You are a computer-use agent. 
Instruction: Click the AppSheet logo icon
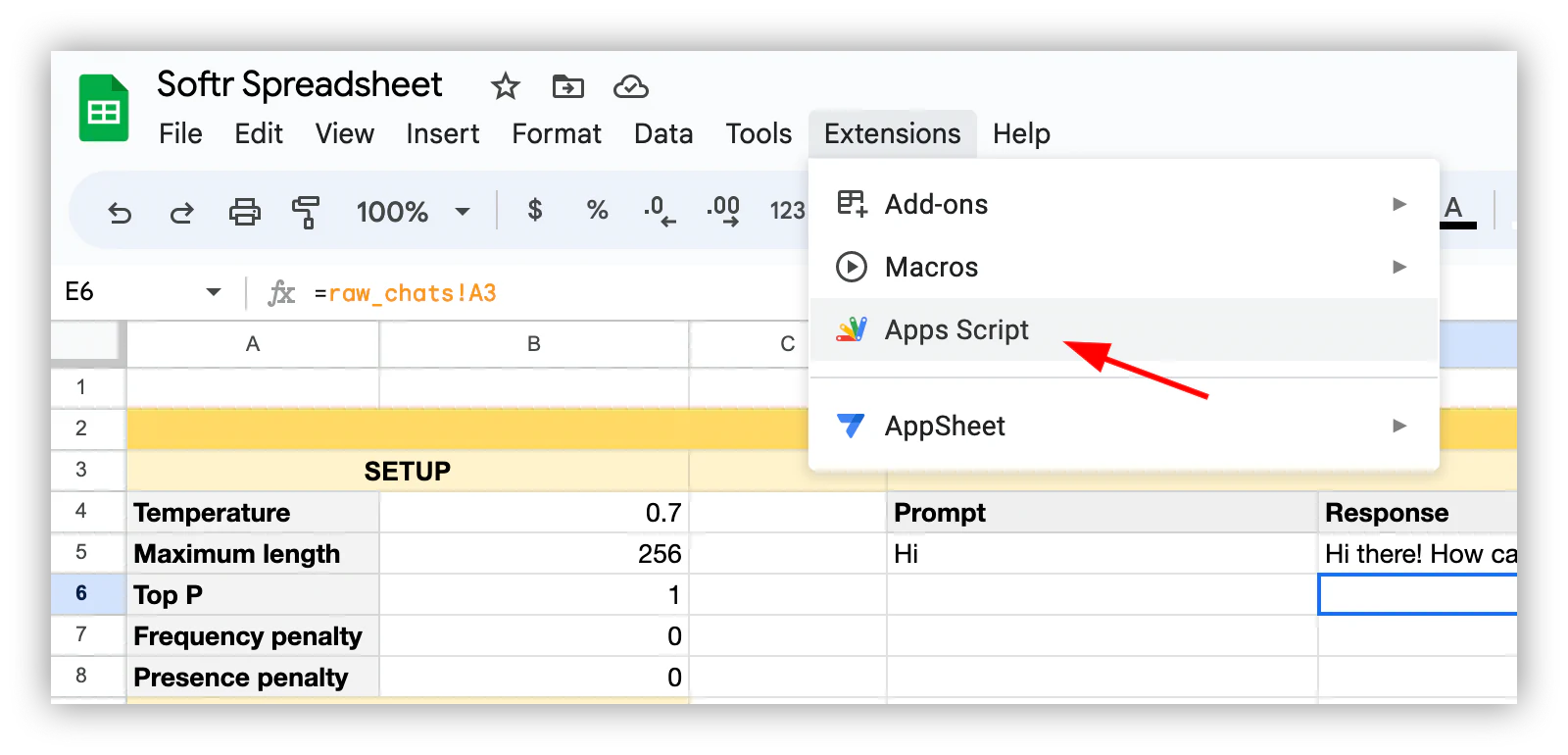852,426
